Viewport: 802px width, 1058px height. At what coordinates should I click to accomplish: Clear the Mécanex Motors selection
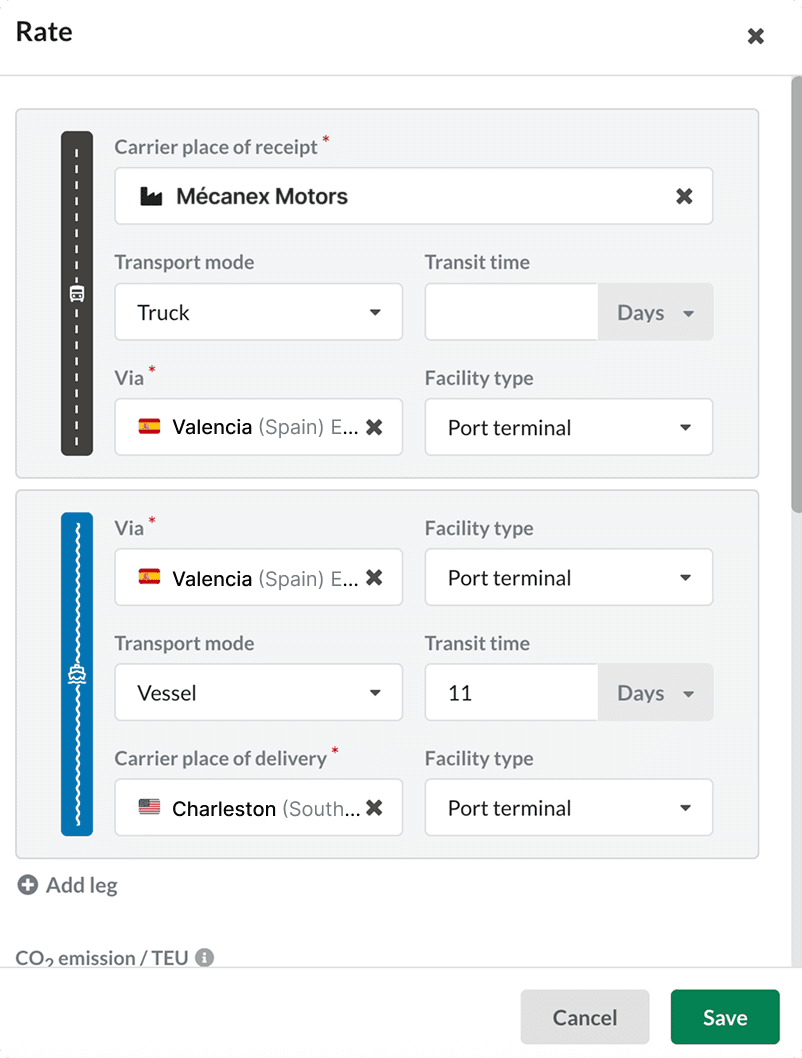[x=684, y=196]
